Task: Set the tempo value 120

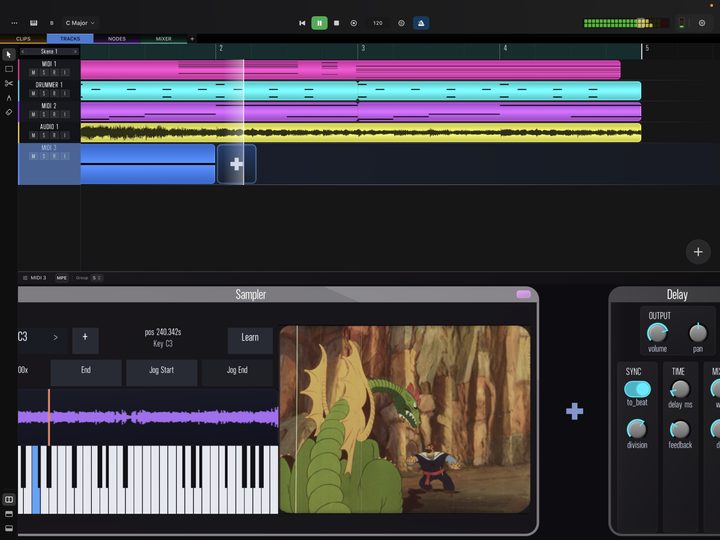Action: [377, 23]
